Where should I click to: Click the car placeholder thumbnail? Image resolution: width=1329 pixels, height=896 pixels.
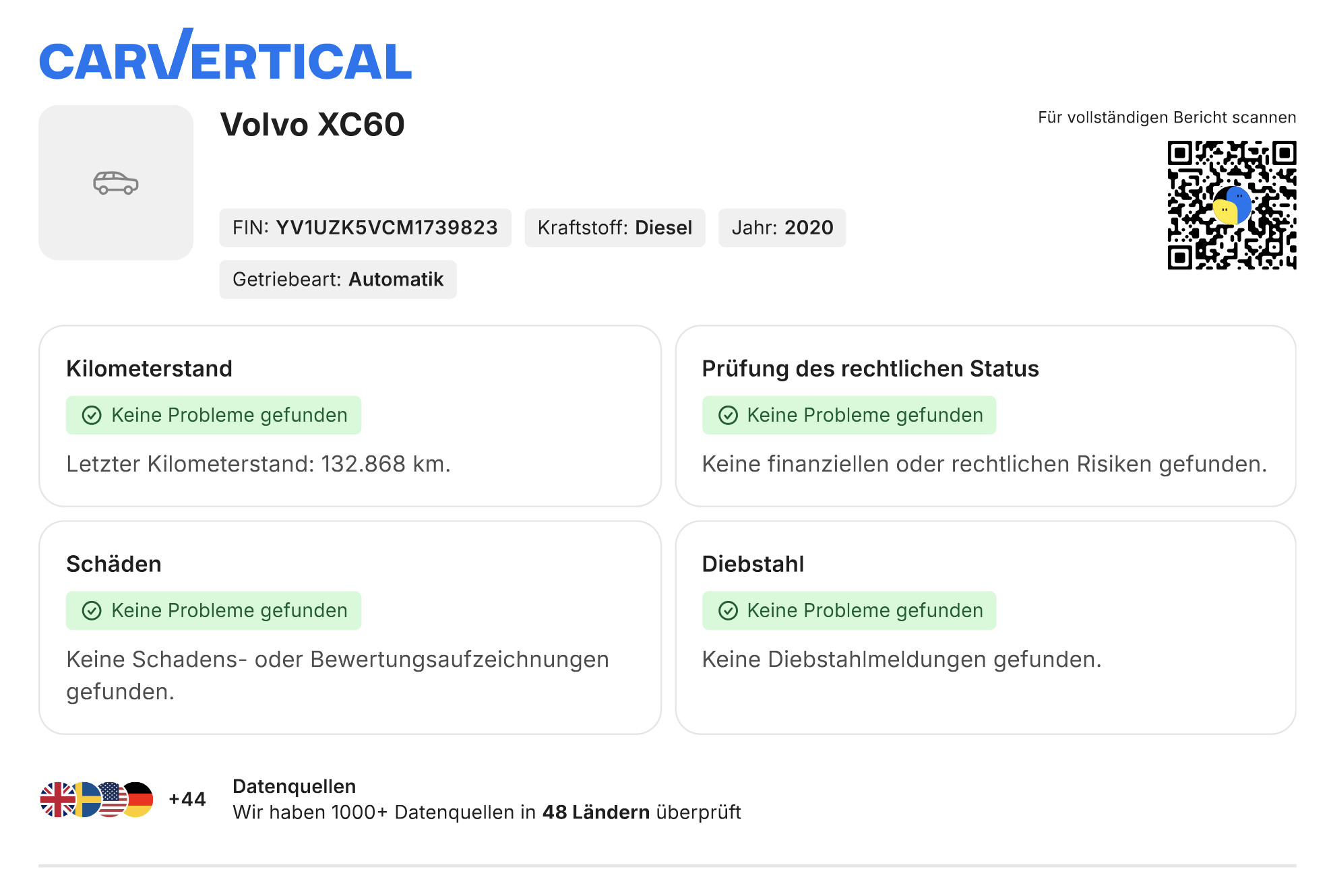[116, 183]
